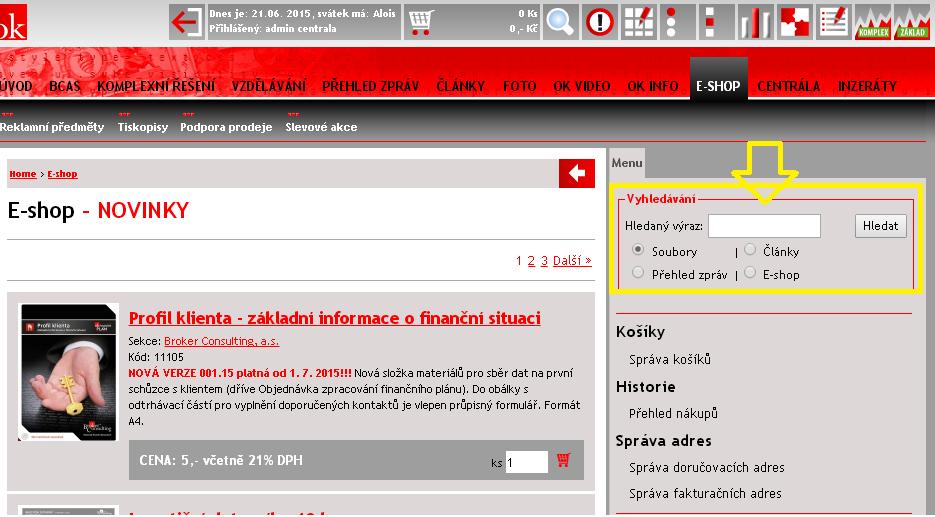Click the grid with pencil icon
935x517 pixels.
pos(639,22)
